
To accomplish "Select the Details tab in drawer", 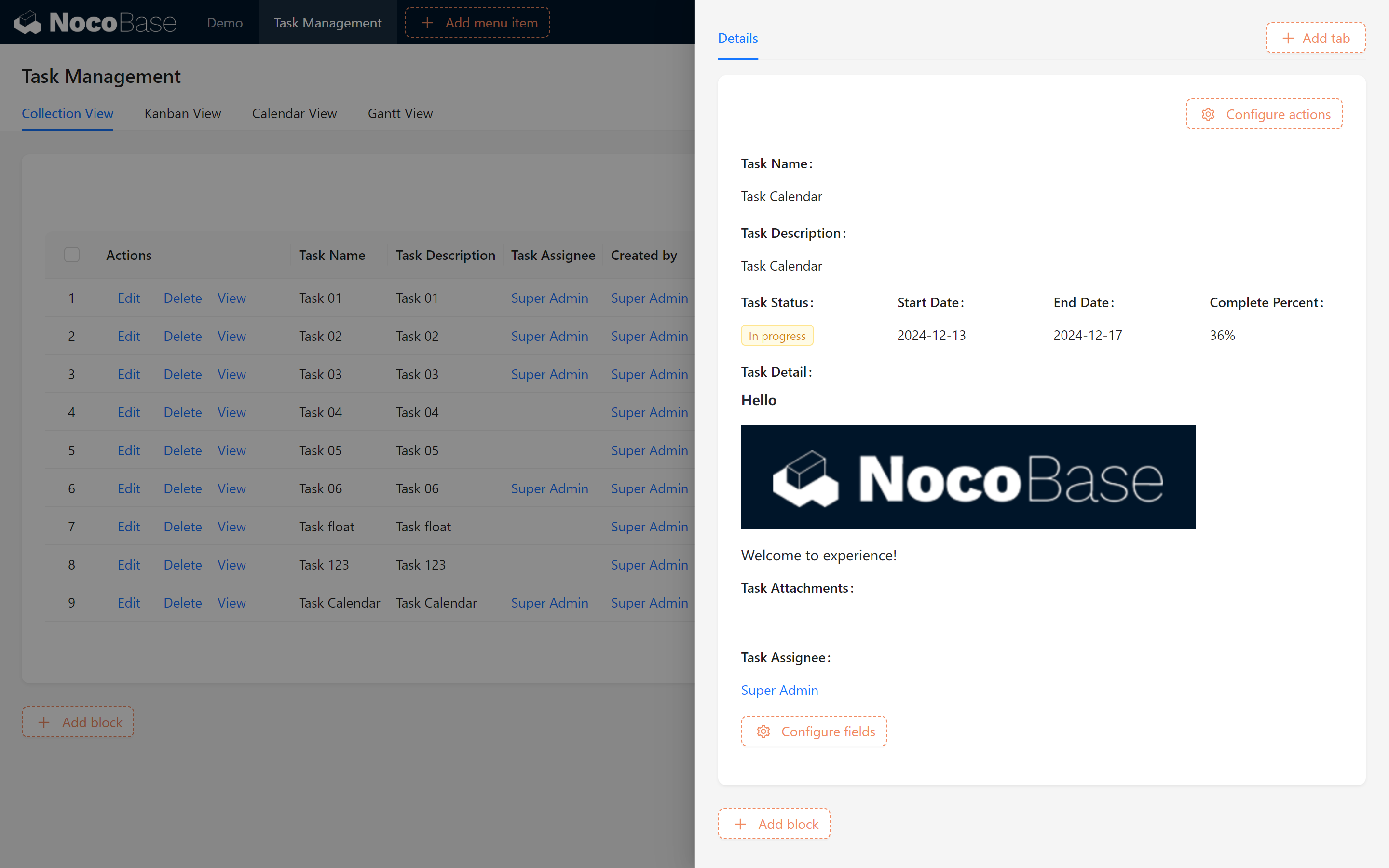I will pos(737,39).
